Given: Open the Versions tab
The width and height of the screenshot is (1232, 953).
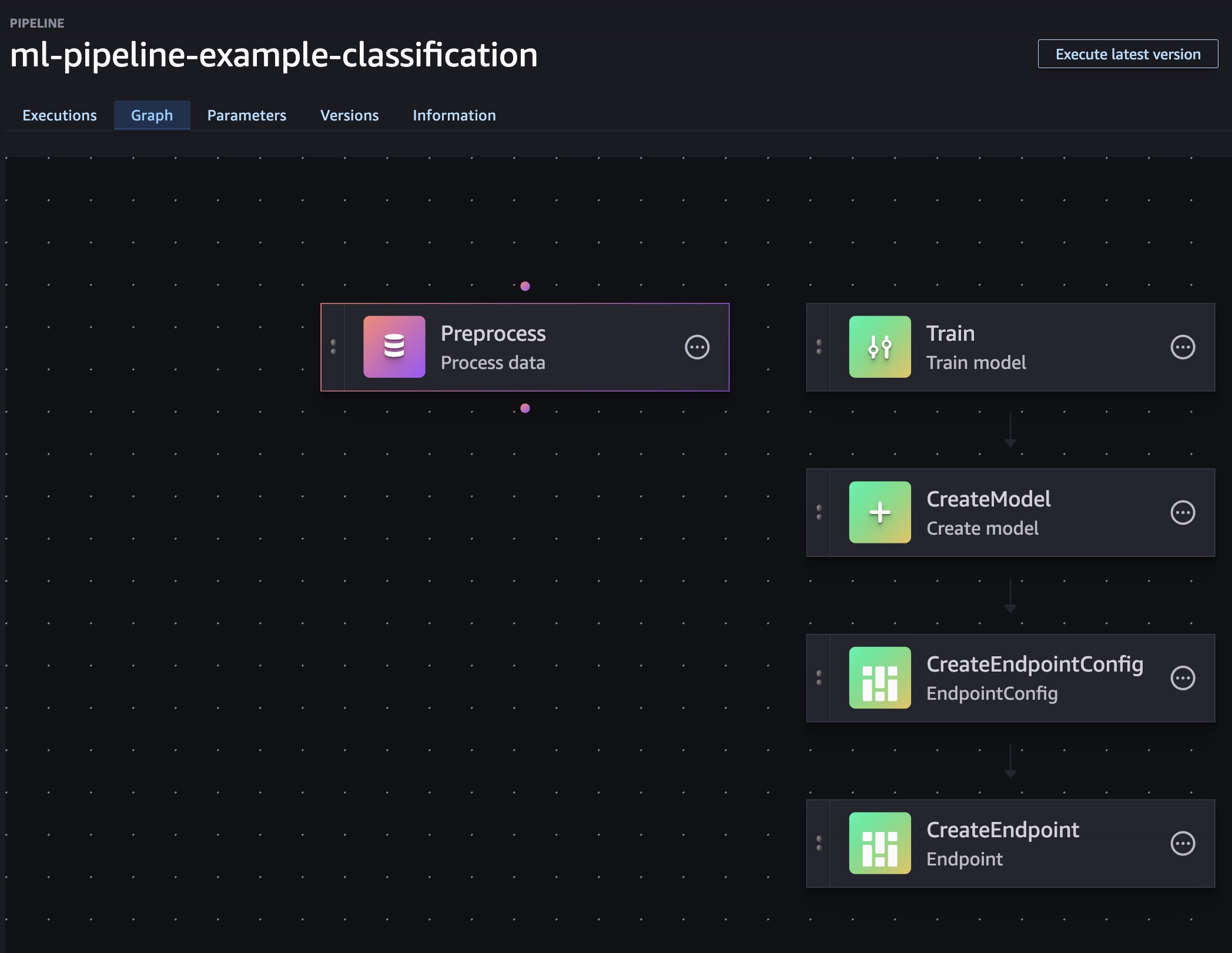Looking at the screenshot, I should 349,115.
